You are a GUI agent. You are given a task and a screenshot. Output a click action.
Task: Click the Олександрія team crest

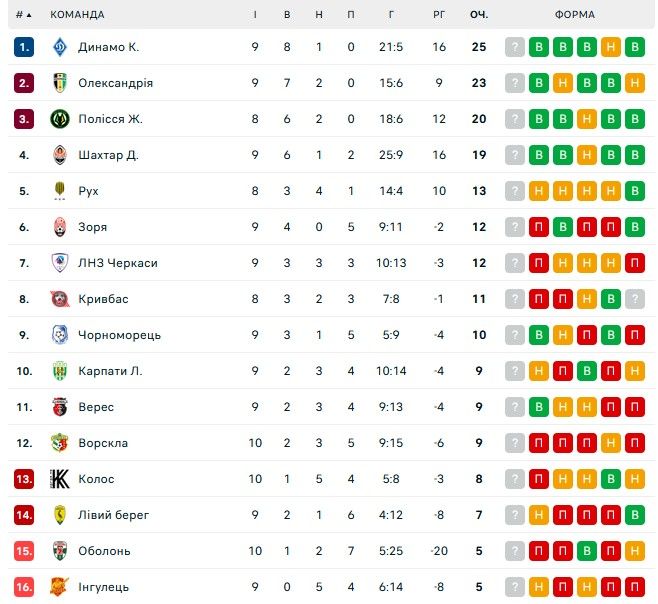59,83
